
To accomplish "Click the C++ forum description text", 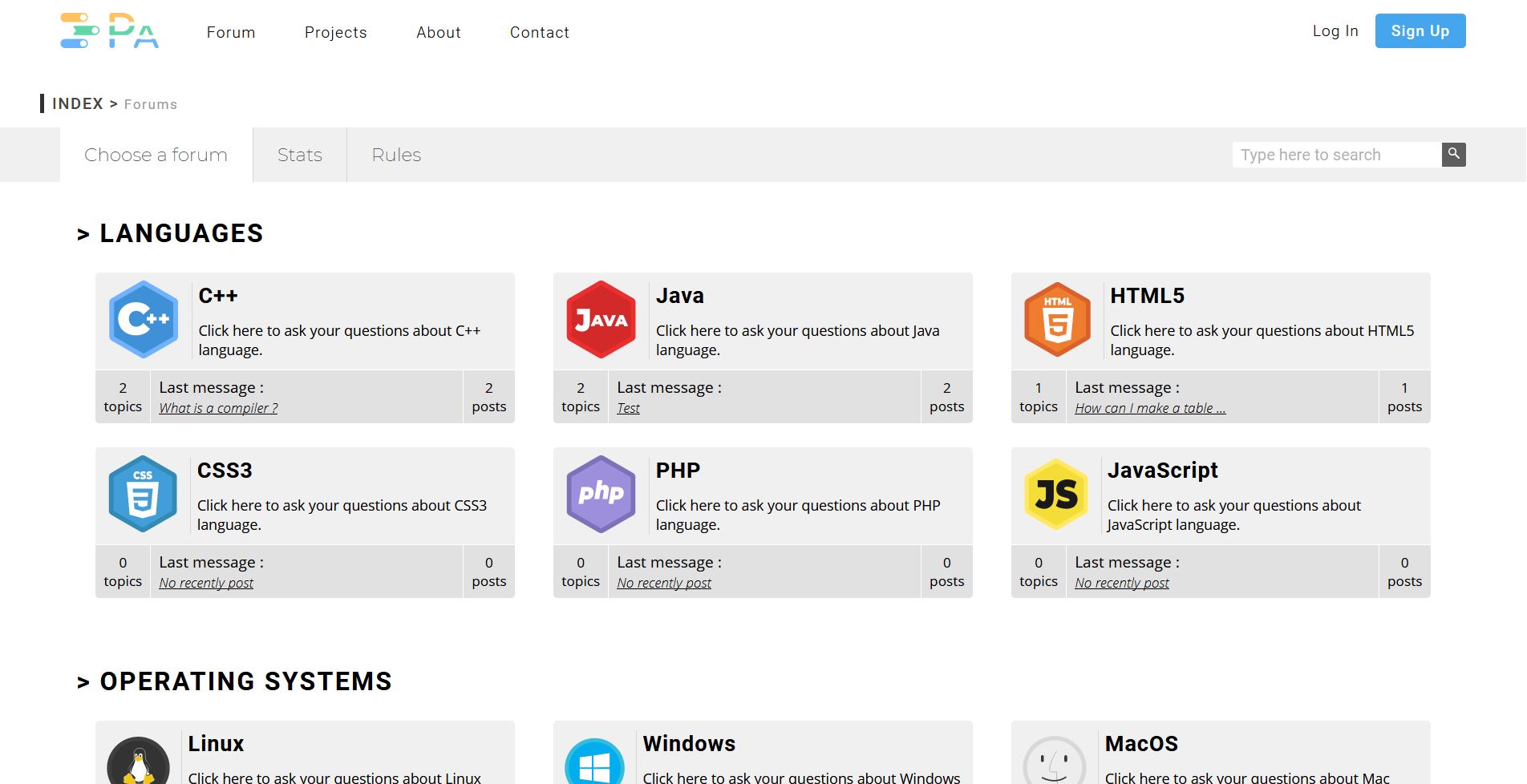I will tap(339, 340).
